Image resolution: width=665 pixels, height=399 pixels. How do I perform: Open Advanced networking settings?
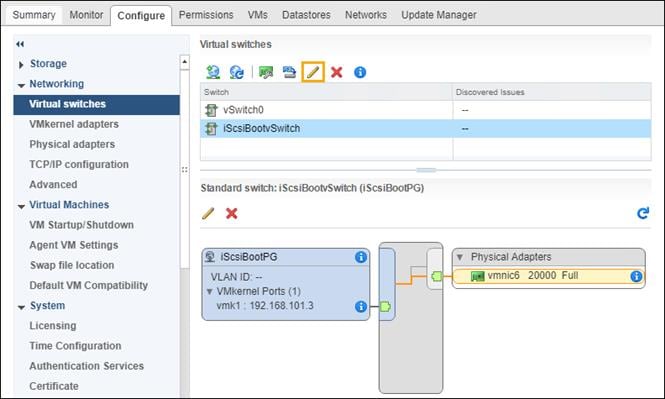(x=53, y=185)
